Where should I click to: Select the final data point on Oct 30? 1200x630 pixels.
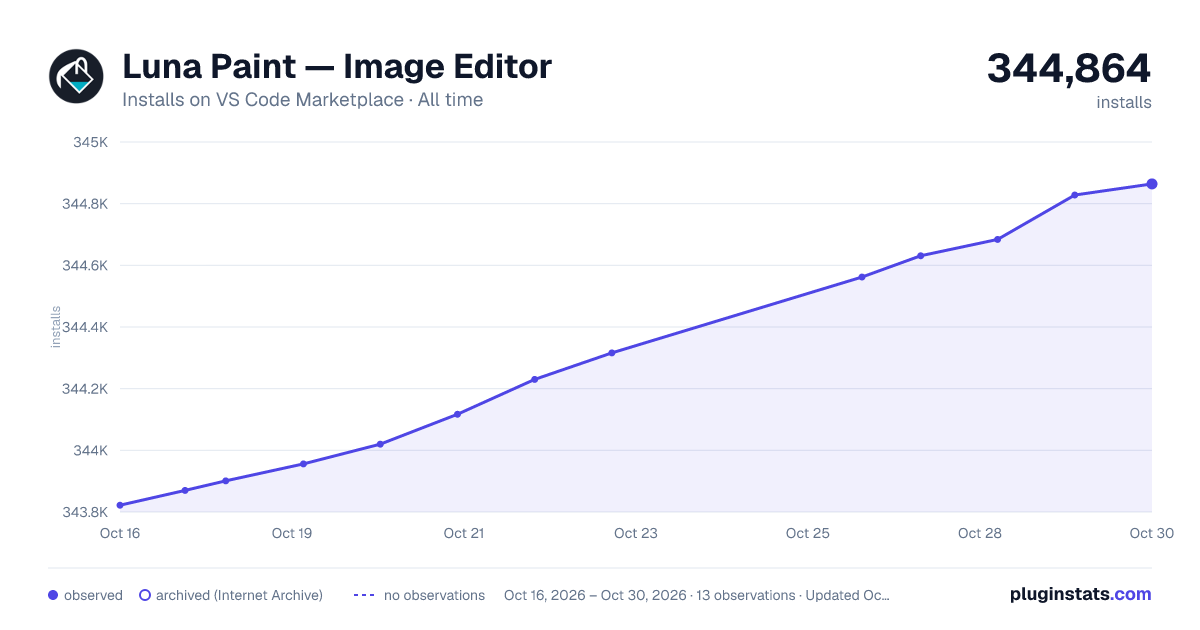(x=1152, y=184)
